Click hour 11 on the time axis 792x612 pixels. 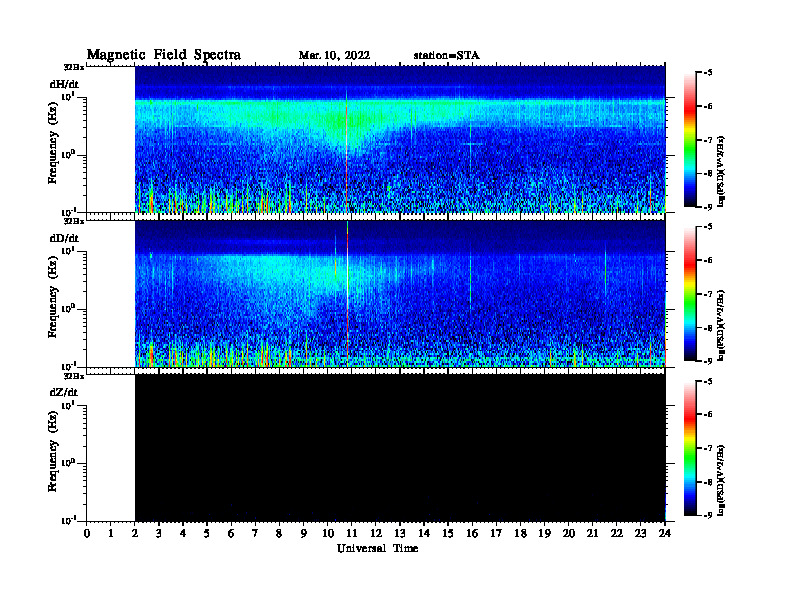click(352, 533)
